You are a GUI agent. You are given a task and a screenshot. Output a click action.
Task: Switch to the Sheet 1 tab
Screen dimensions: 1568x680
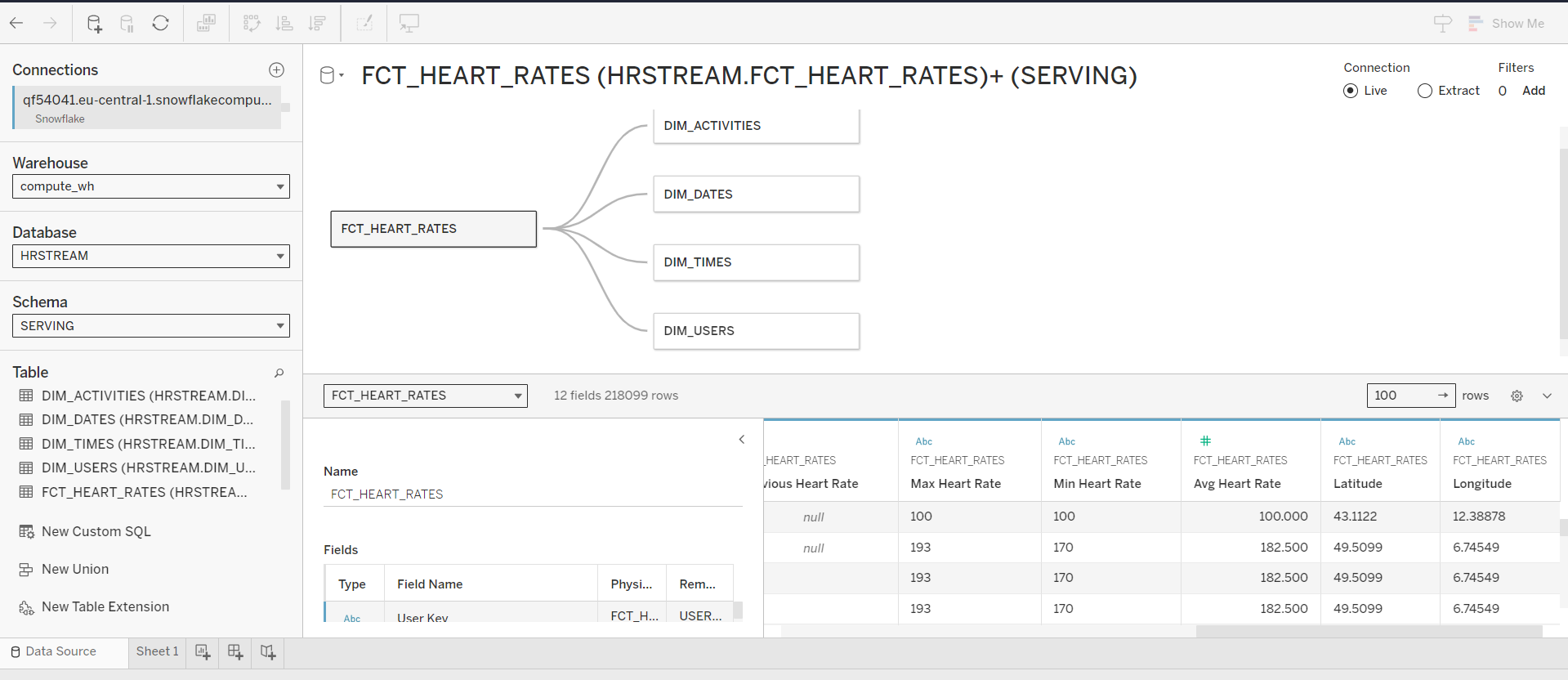[x=157, y=651]
